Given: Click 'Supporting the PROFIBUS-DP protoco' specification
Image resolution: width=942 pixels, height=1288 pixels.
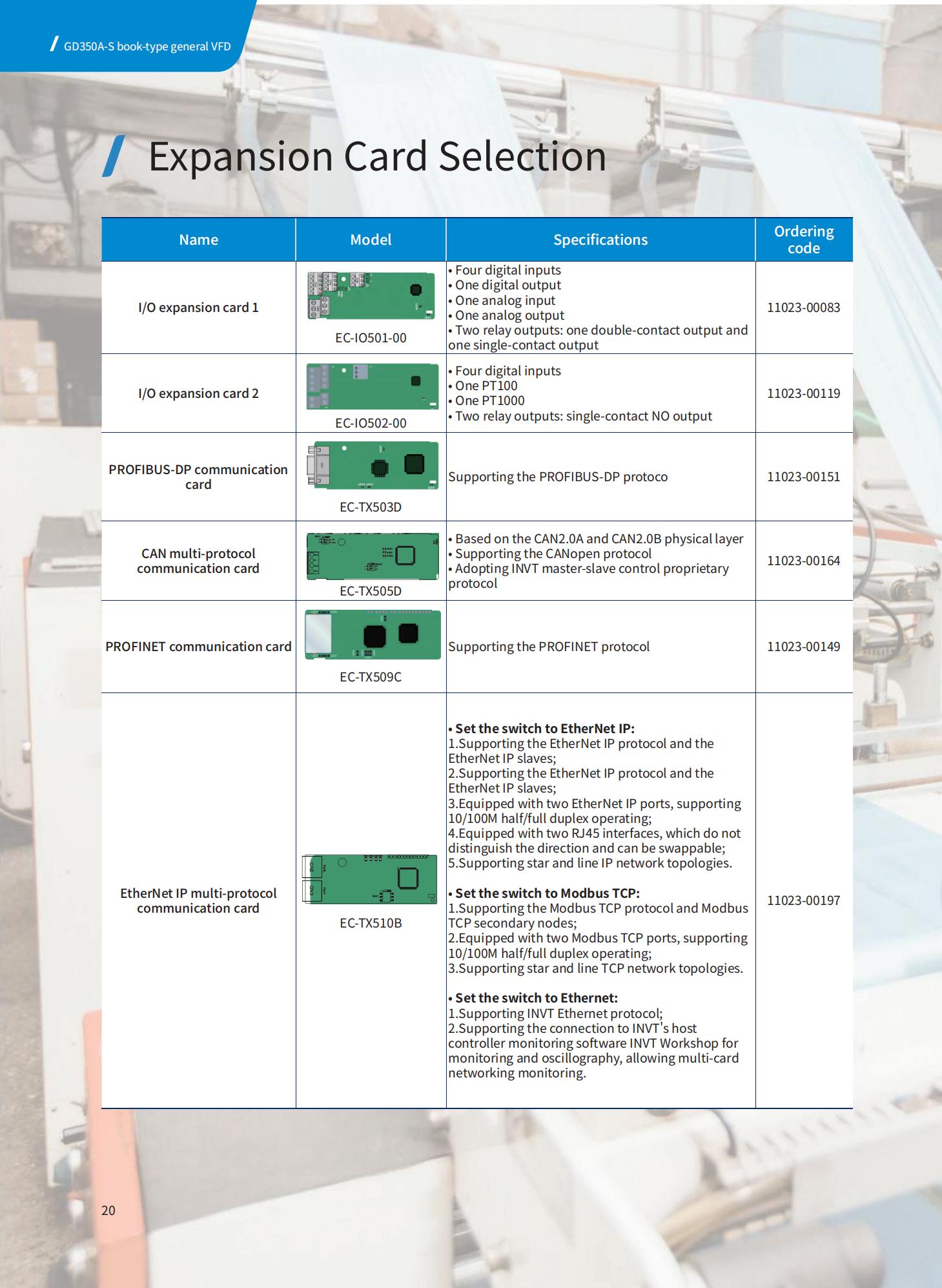Looking at the screenshot, I should (558, 477).
